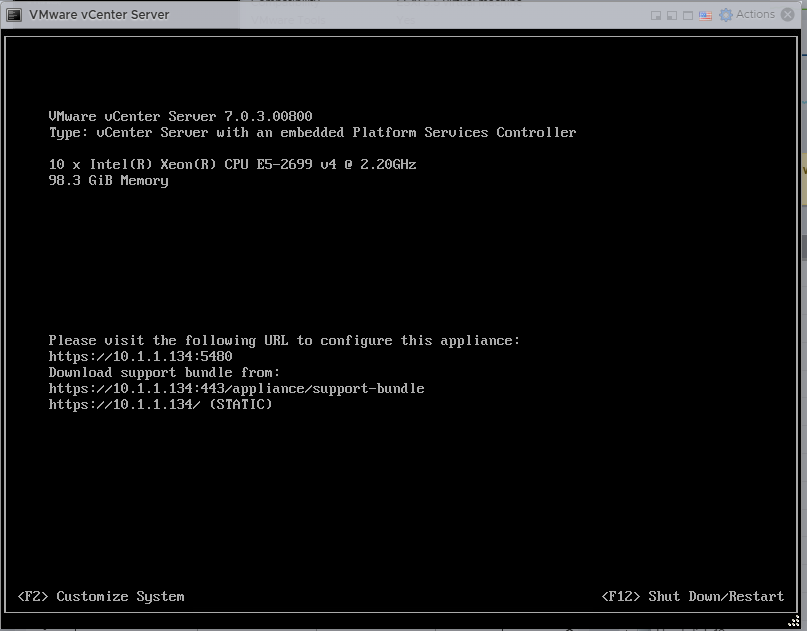Viewport: 807px width, 631px height.
Task: Click the appliance/support-bundle URL text
Action: point(236,388)
